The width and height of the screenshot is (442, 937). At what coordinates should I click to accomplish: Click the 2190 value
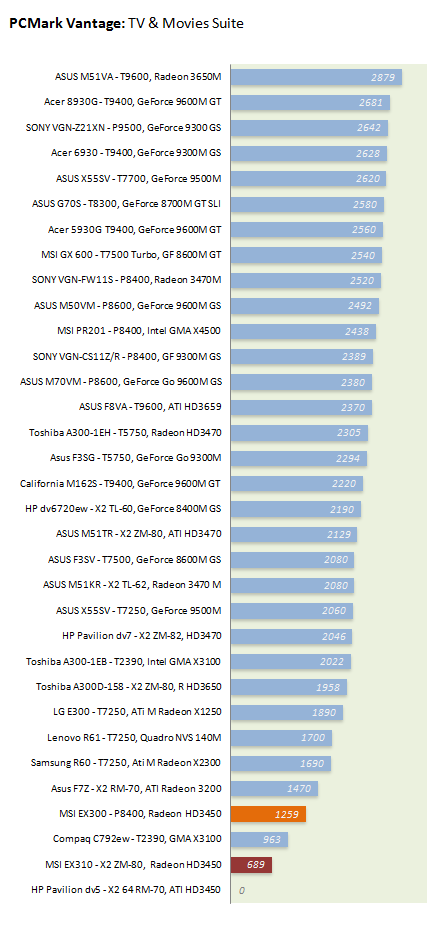[342, 510]
